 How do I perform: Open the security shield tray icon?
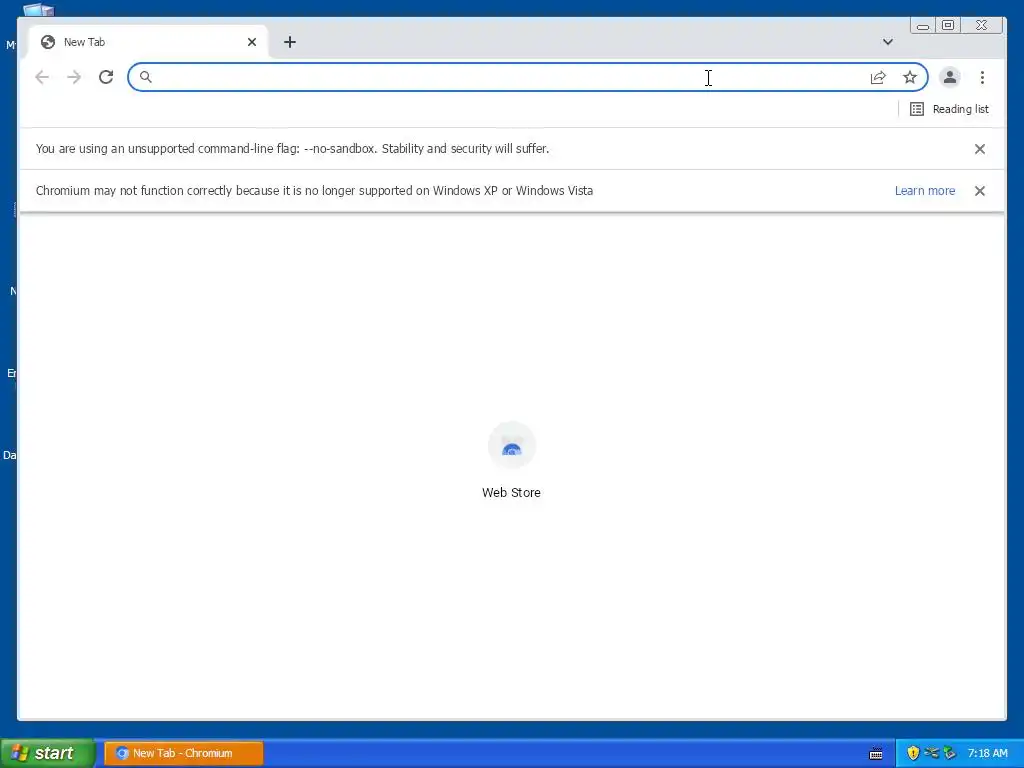click(x=913, y=753)
